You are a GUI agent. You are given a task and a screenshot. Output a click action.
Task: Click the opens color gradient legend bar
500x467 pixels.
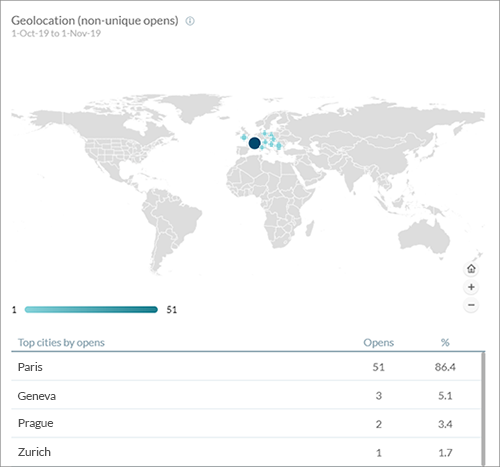pos(91,310)
